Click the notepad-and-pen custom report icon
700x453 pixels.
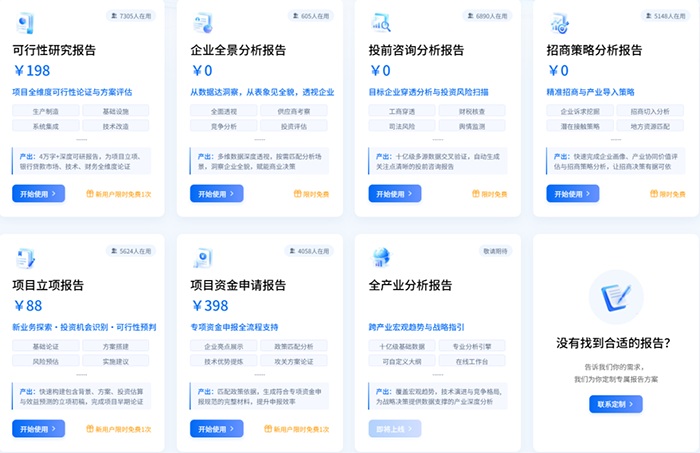coord(616,297)
